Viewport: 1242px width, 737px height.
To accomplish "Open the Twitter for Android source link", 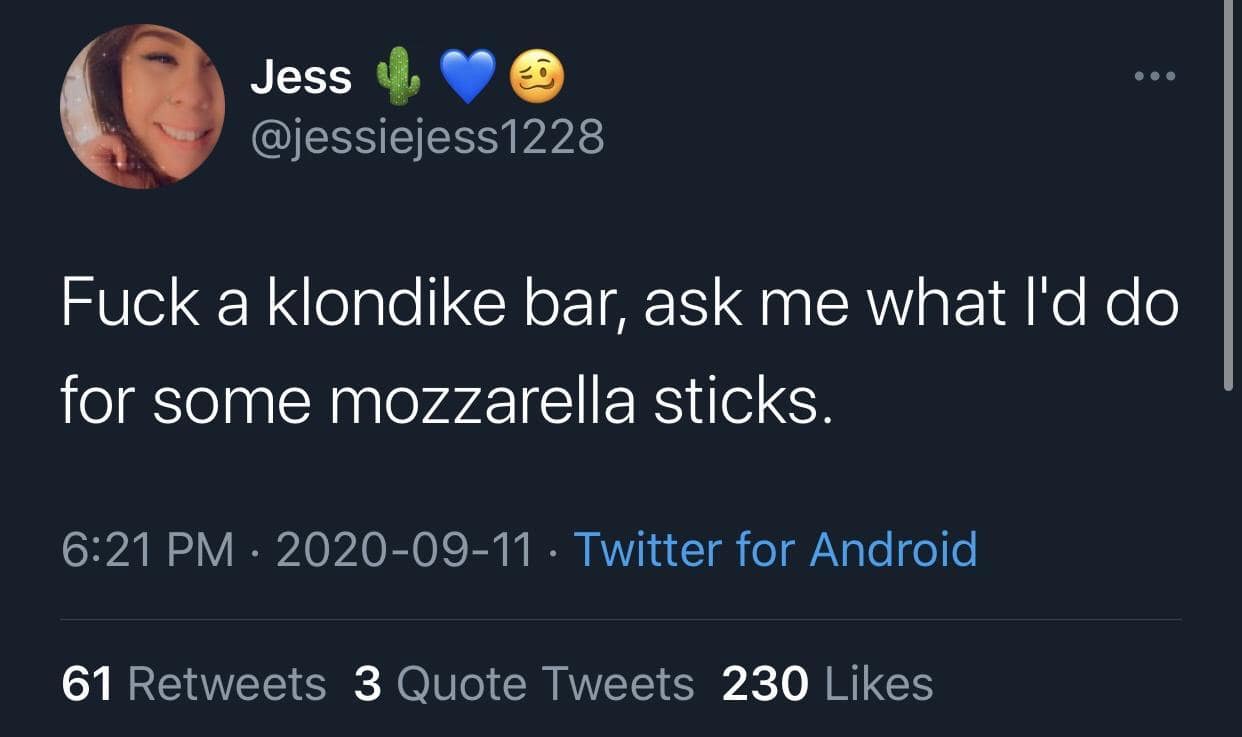I will tap(775, 550).
